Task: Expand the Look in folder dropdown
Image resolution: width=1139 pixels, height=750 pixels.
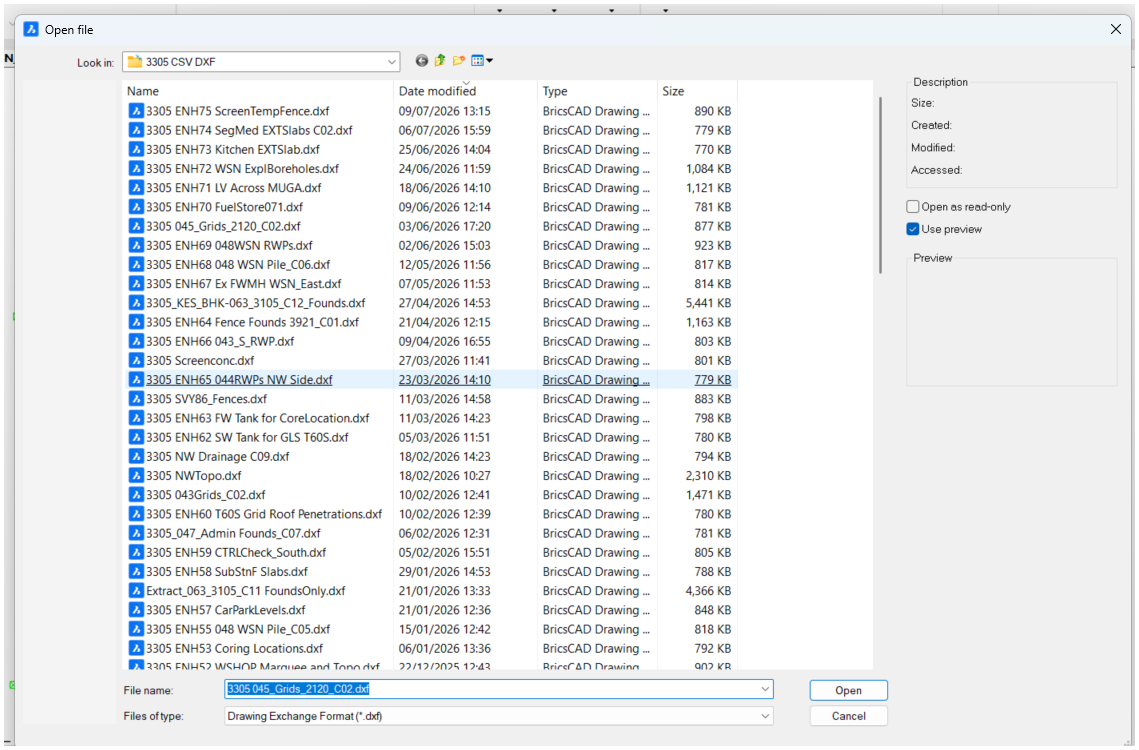Action: click(392, 62)
